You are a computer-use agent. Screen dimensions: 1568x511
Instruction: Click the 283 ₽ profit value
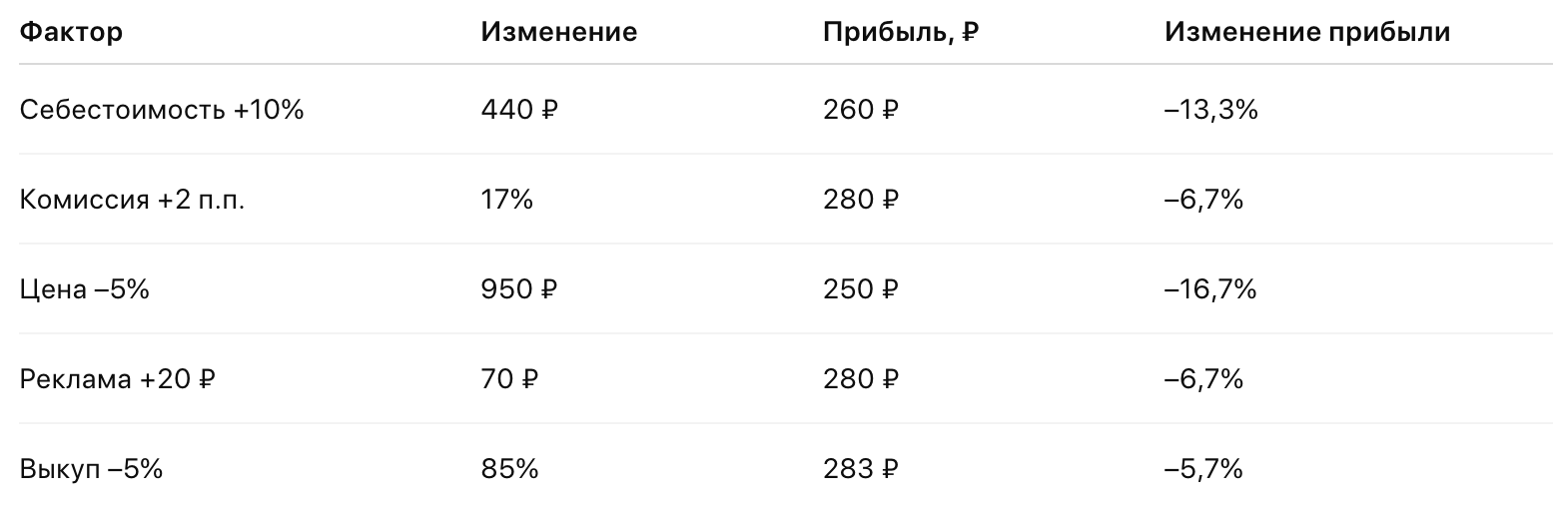[860, 469]
